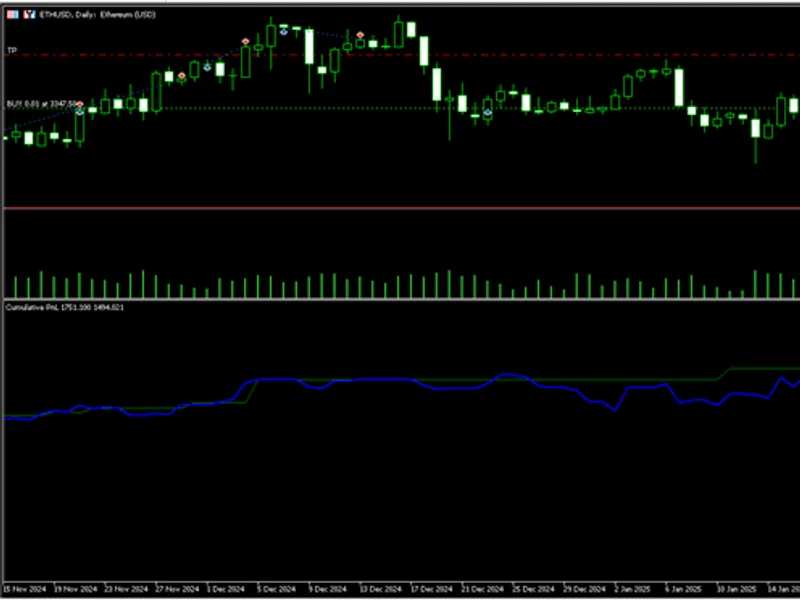This screenshot has height=600, width=800.
Task: Click the 9 Dec 2024 date label
Action: (328, 589)
